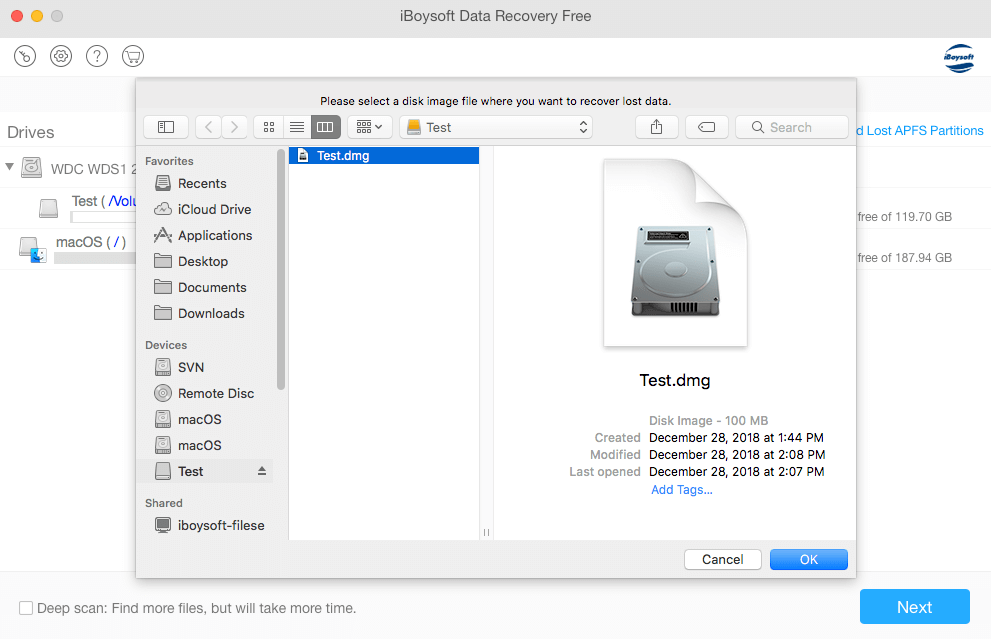The width and height of the screenshot is (991, 639).
Task: Open the item arrangement dropdown
Action: pyautogui.click(x=369, y=127)
